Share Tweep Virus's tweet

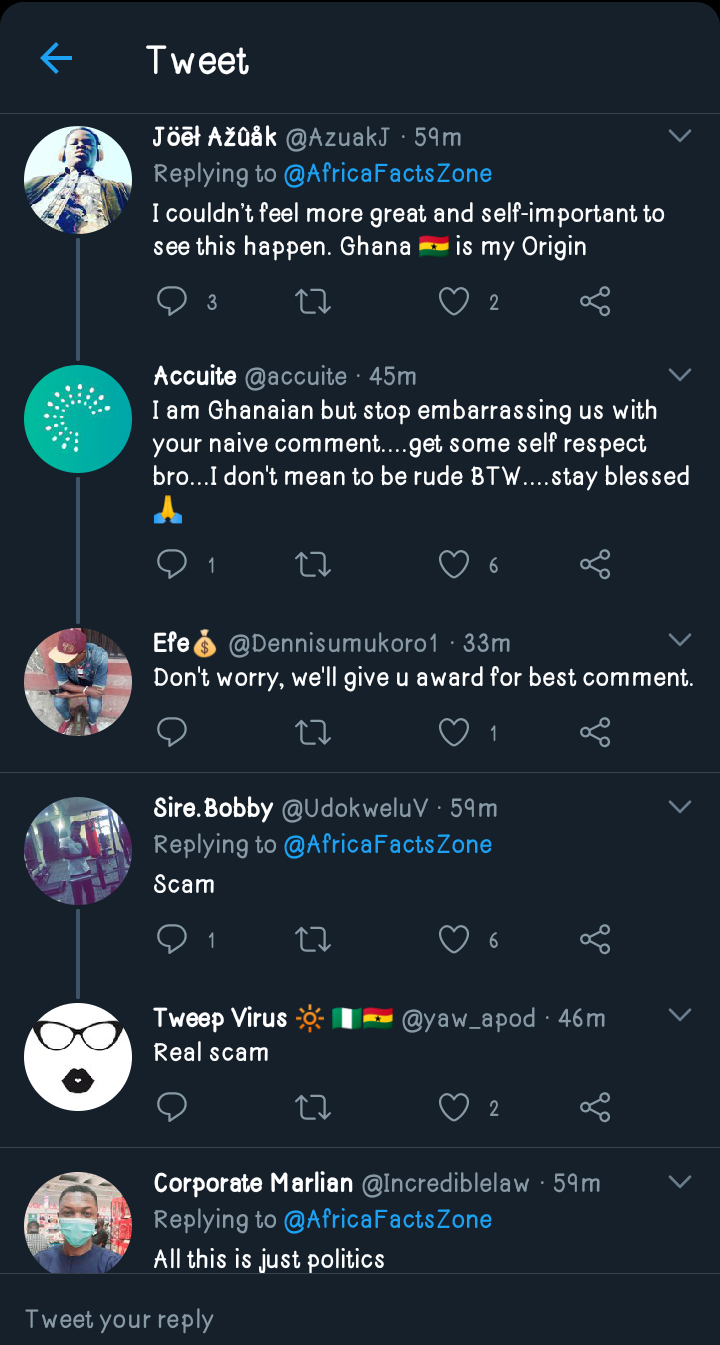(595, 1107)
